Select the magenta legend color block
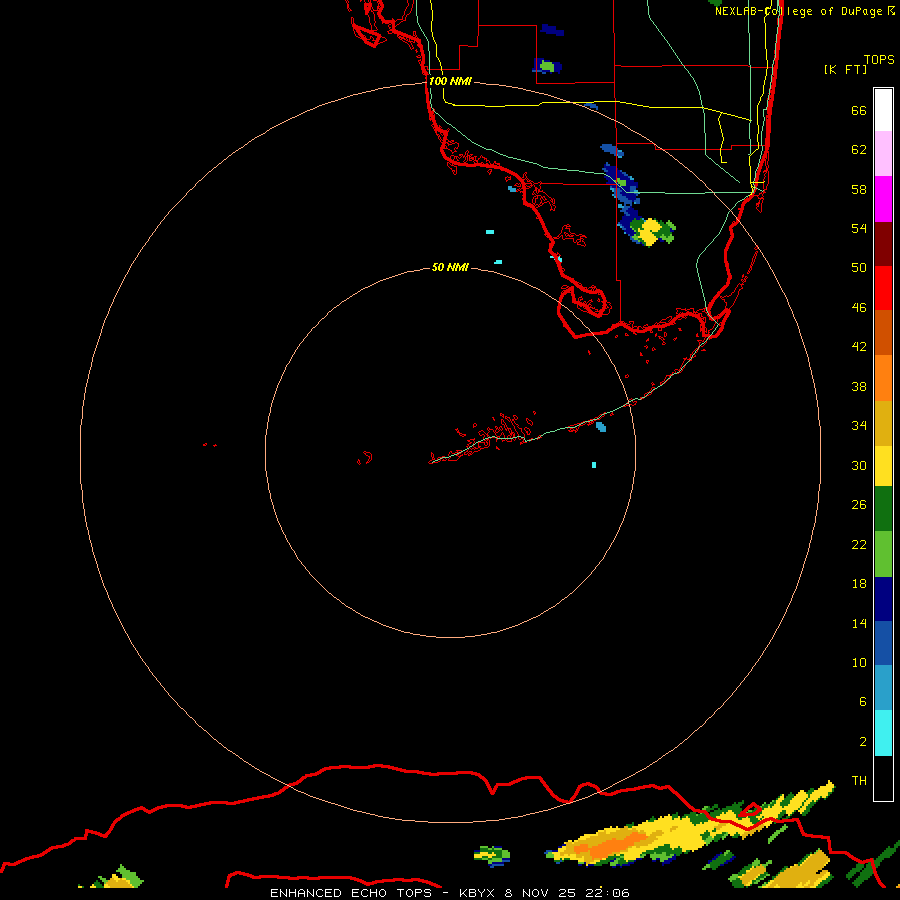Viewport: 900px width, 900px height. point(883,199)
